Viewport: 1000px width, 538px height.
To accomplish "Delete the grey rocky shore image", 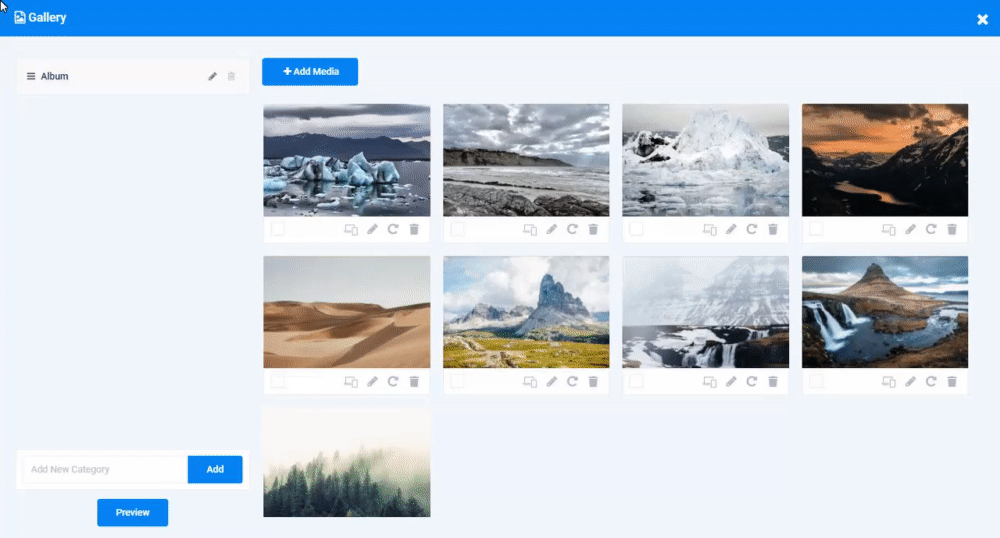I will click(593, 229).
